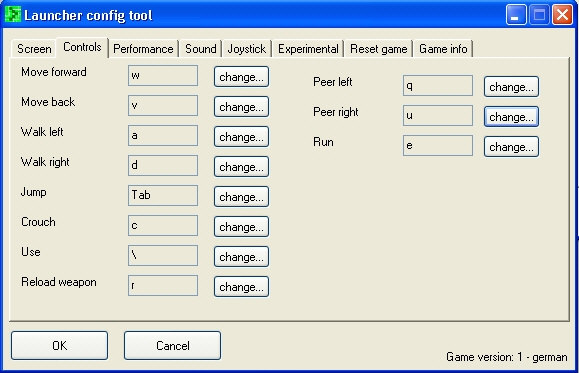Image resolution: width=579 pixels, height=373 pixels.
Task: Select the Sound tab
Action: tap(201, 49)
